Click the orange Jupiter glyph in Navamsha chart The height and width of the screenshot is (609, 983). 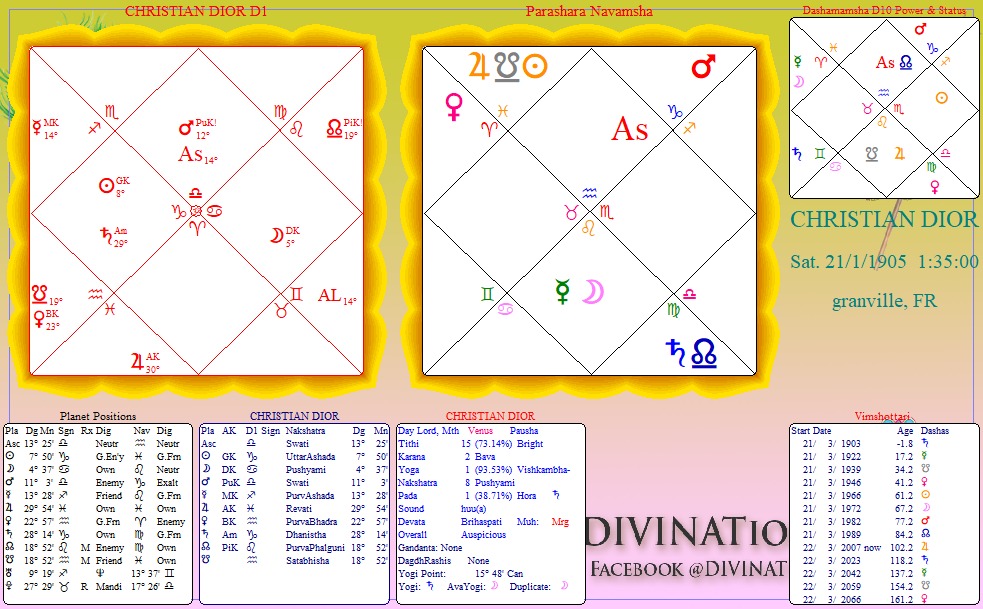click(479, 66)
